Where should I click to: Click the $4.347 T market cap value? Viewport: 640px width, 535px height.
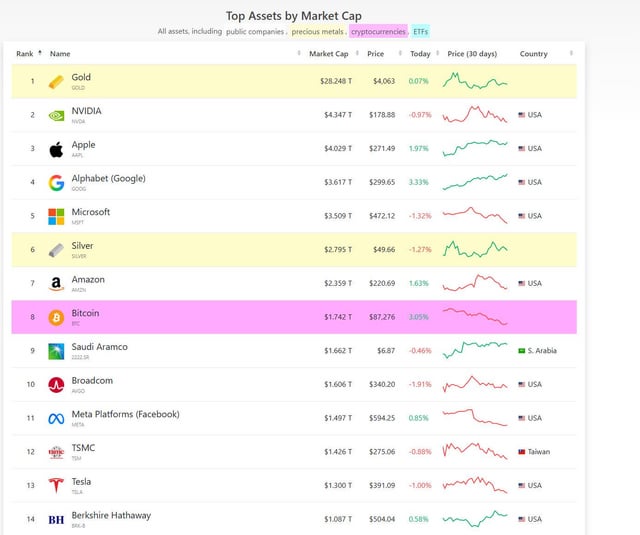338,115
